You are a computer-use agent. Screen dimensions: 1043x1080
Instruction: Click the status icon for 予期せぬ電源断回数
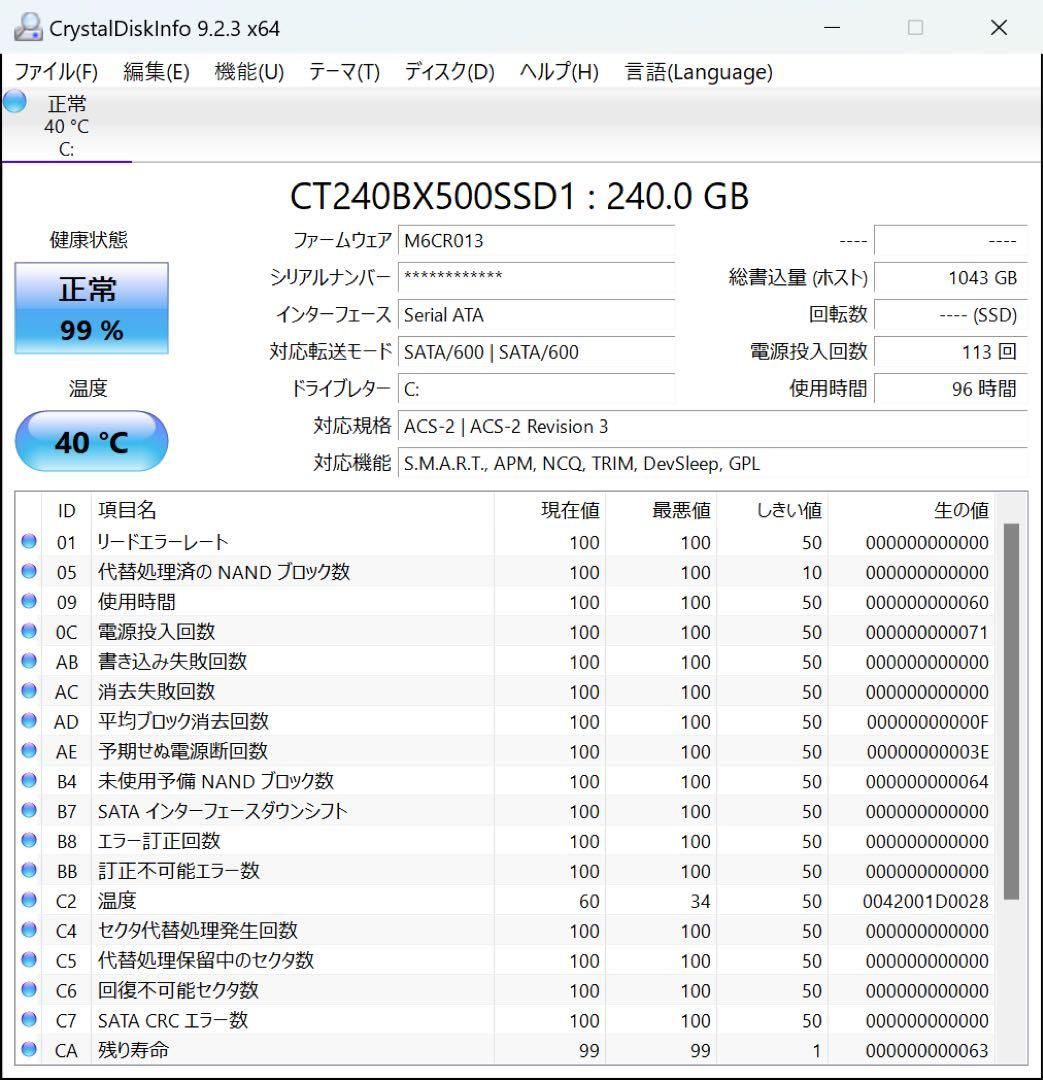(31, 751)
